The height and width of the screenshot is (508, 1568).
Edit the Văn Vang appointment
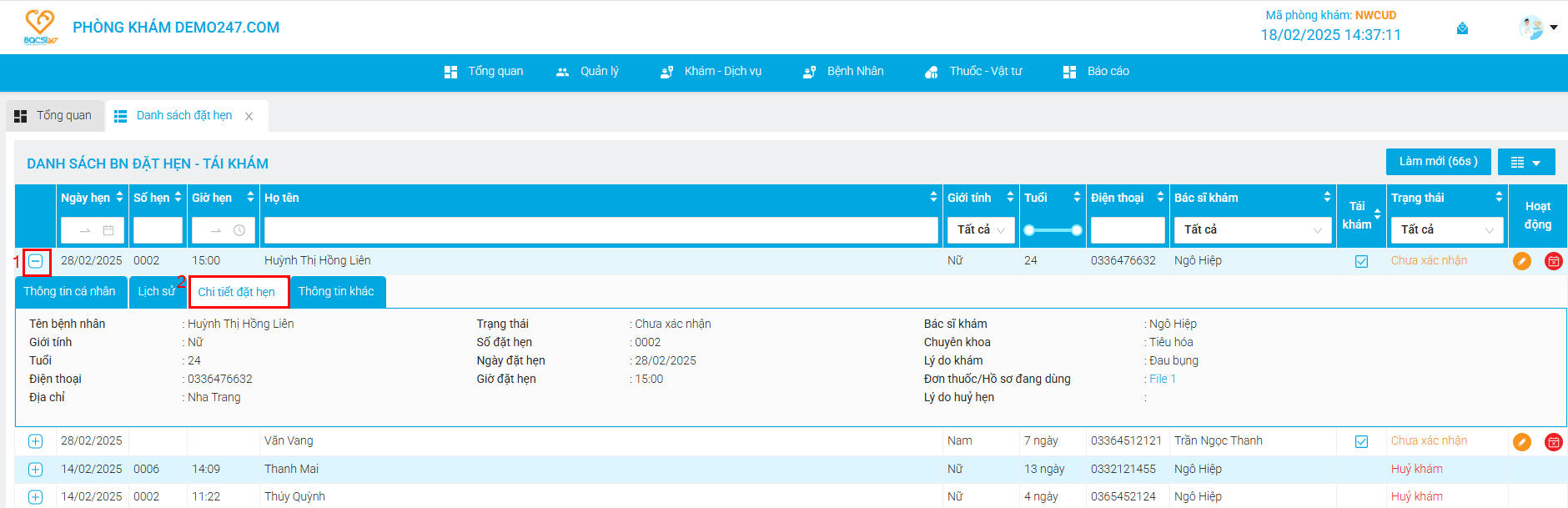(1522, 441)
